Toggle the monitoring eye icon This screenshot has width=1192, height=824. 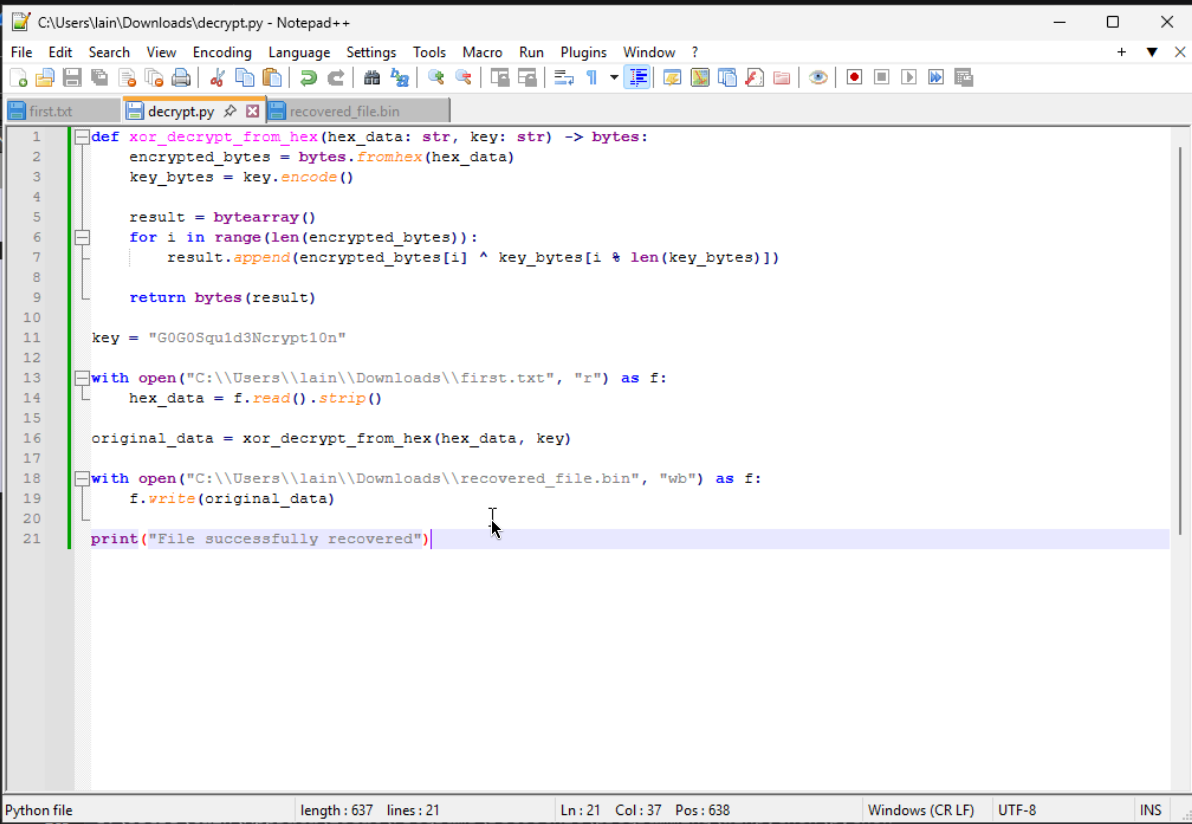pos(818,78)
